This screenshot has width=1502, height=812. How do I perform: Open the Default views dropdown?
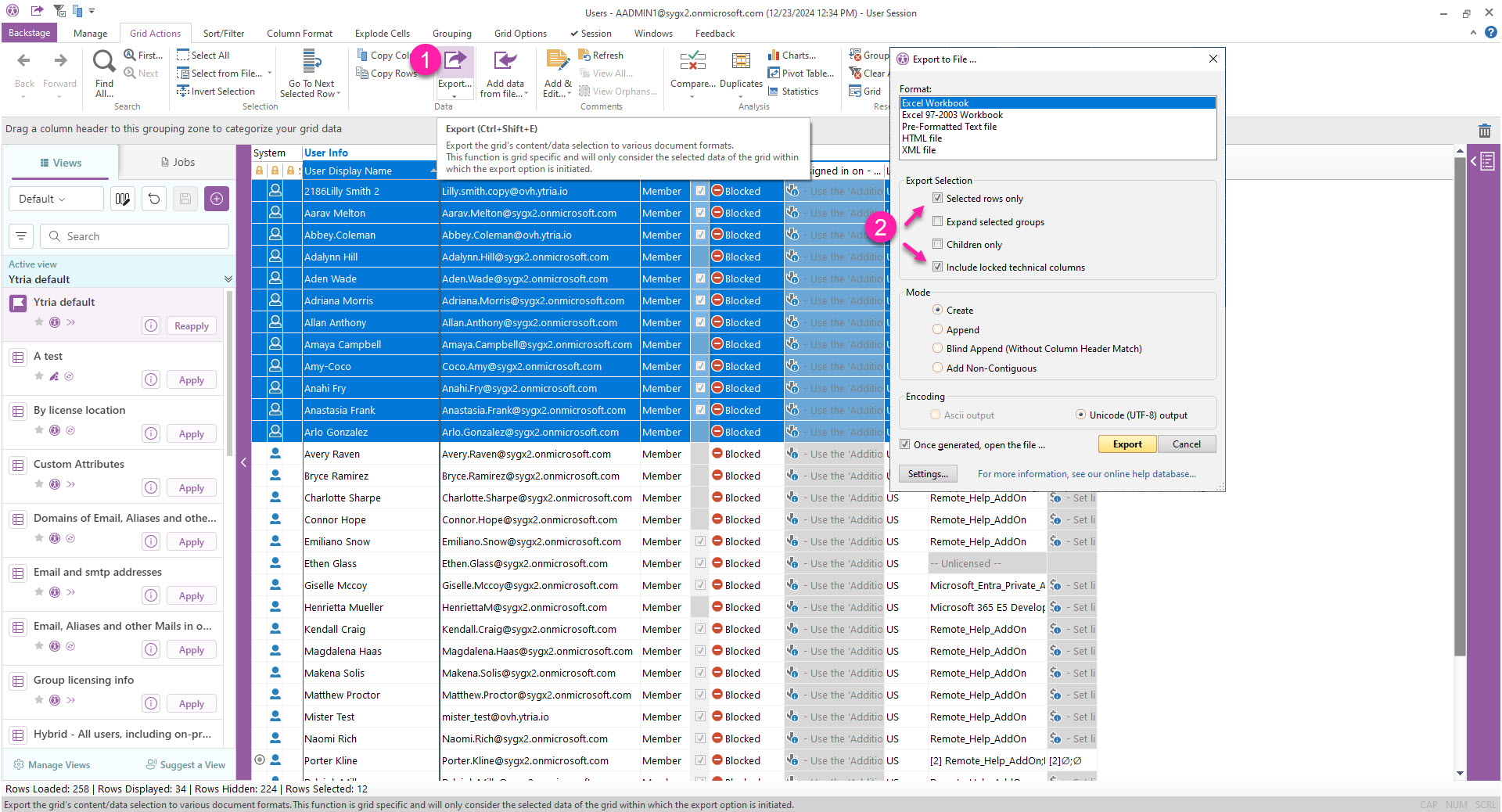point(56,199)
